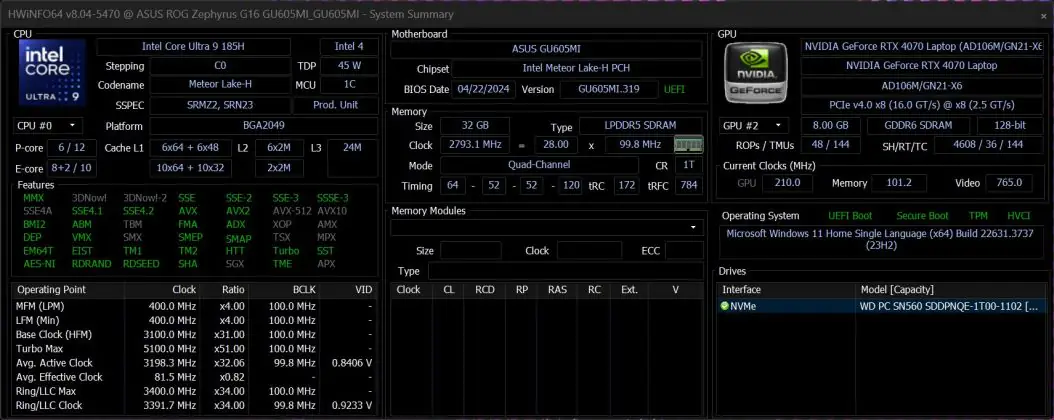Viewport: 1054px width, 420px height.
Task: Click the Windows 11 Home build text
Action: click(881, 239)
